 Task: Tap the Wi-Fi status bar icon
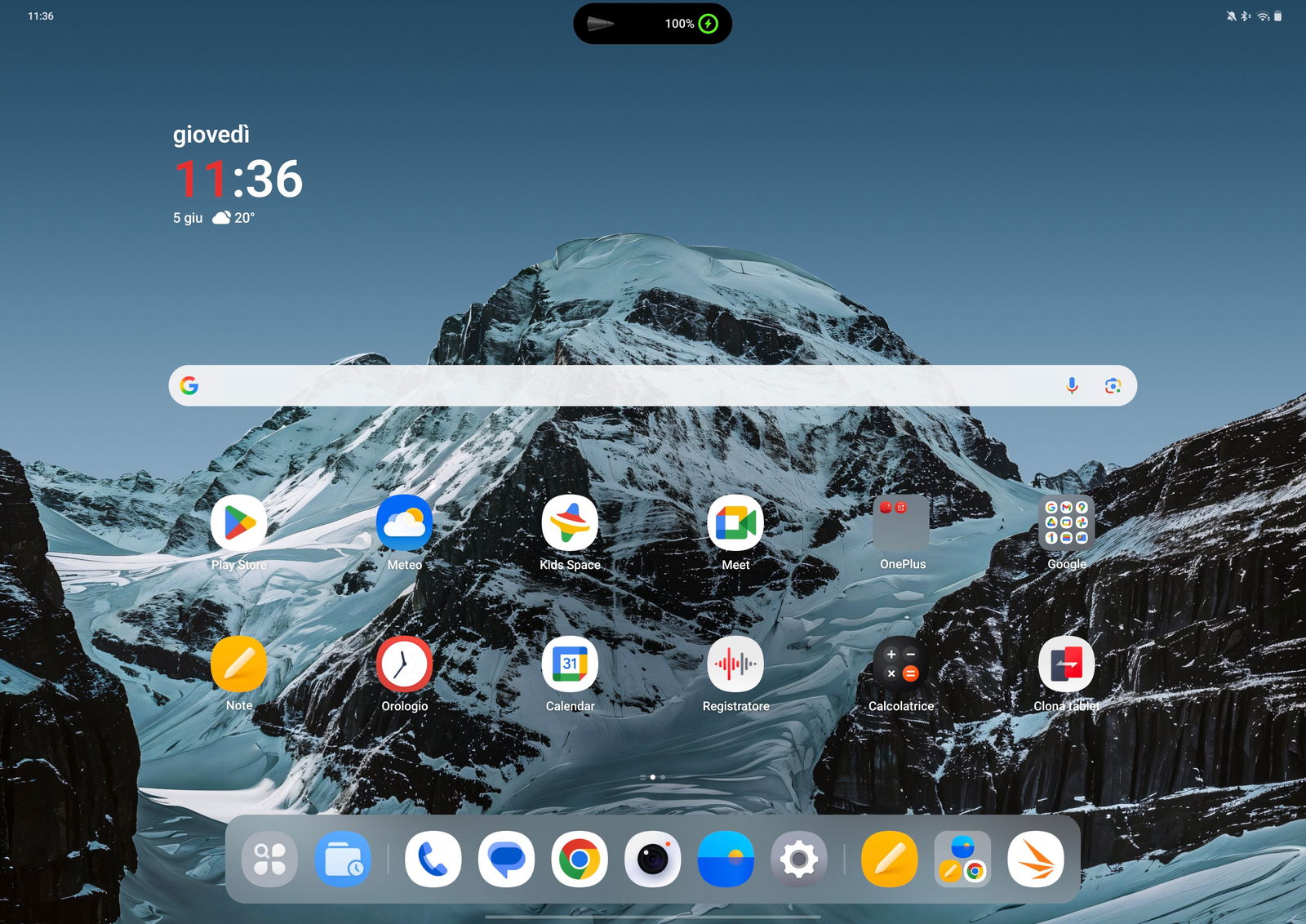tap(1263, 16)
